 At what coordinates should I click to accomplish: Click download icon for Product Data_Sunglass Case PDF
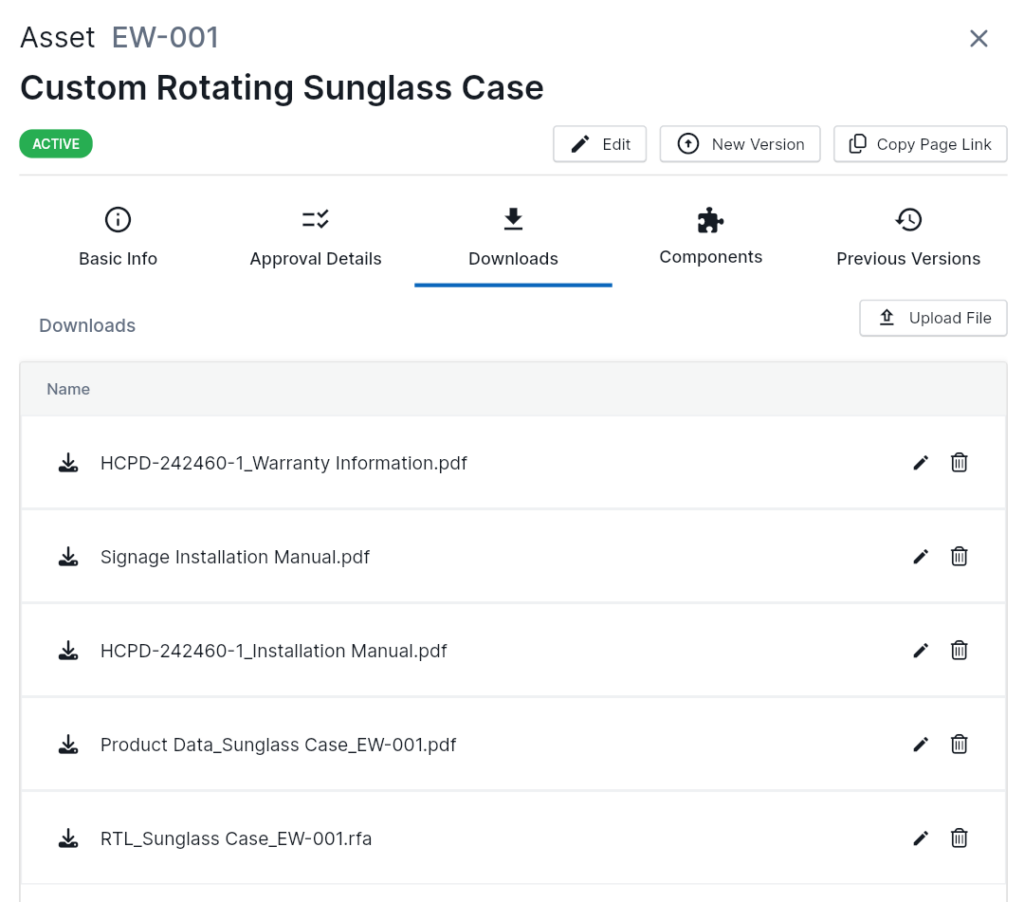coord(68,745)
